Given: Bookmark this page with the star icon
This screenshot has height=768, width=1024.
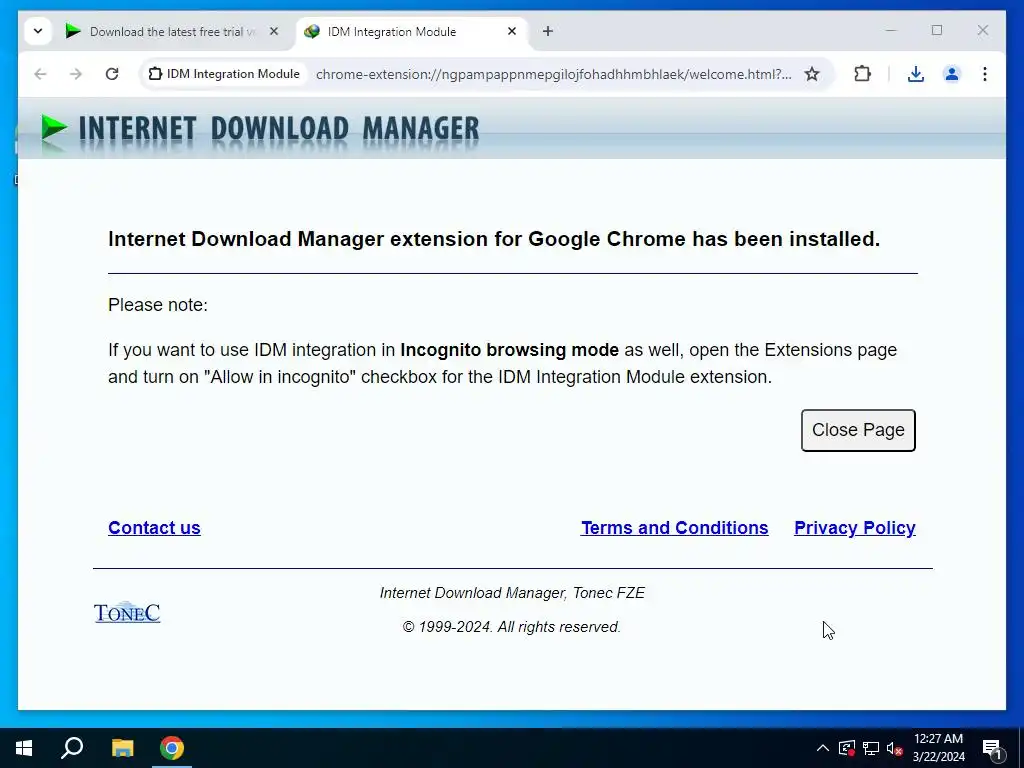Looking at the screenshot, I should [x=812, y=74].
